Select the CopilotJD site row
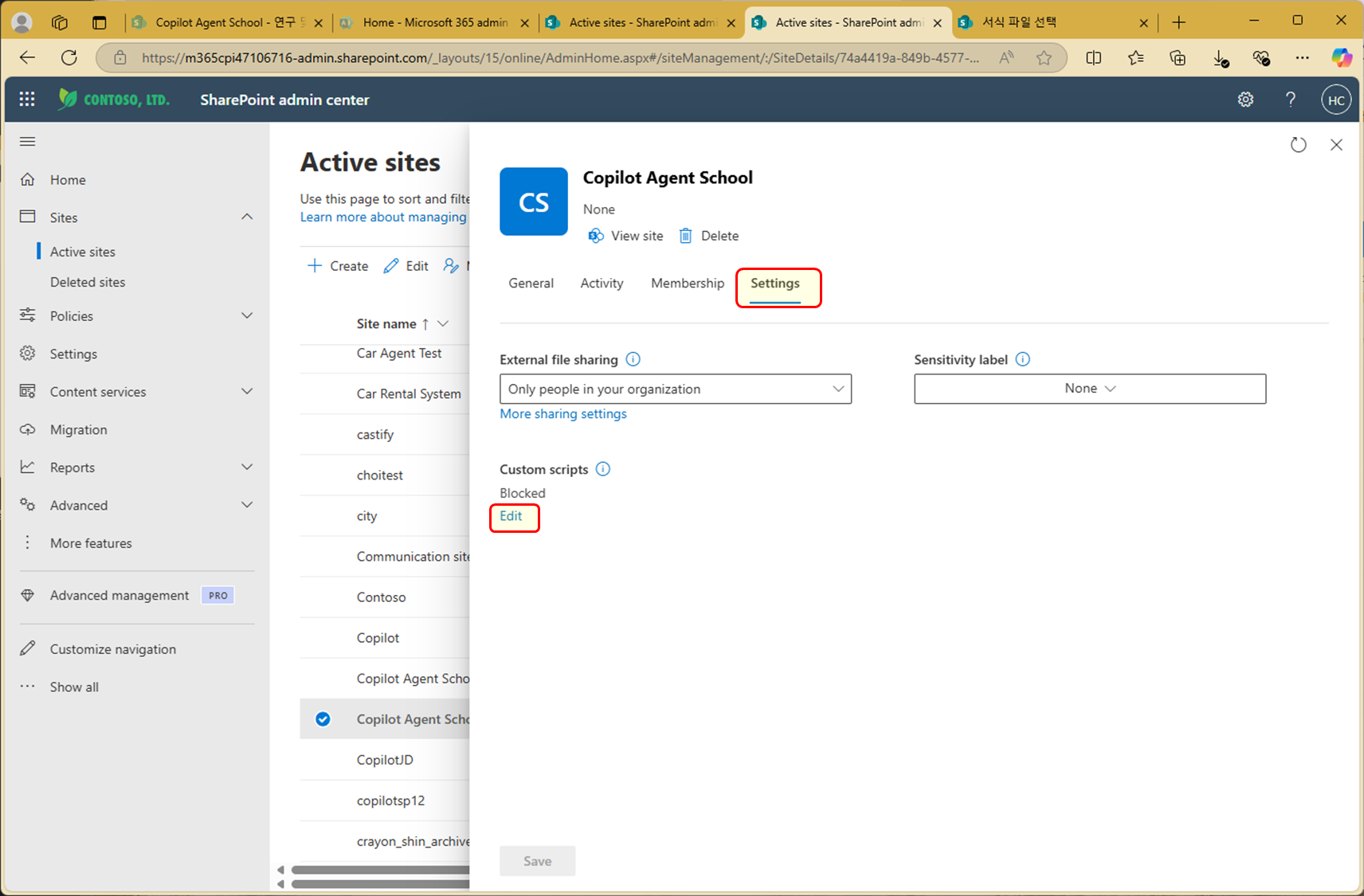Viewport: 1364px width, 896px height. click(385, 760)
